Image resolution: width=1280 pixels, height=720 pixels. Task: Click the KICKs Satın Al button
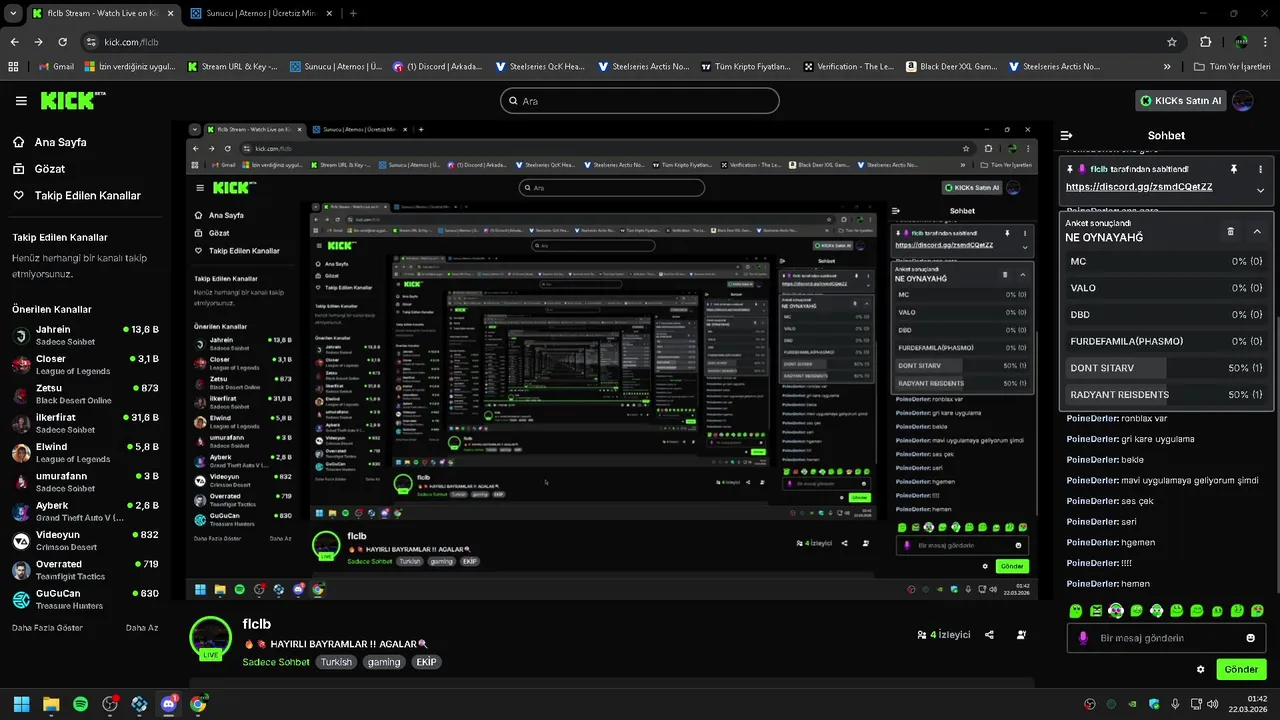point(1180,101)
